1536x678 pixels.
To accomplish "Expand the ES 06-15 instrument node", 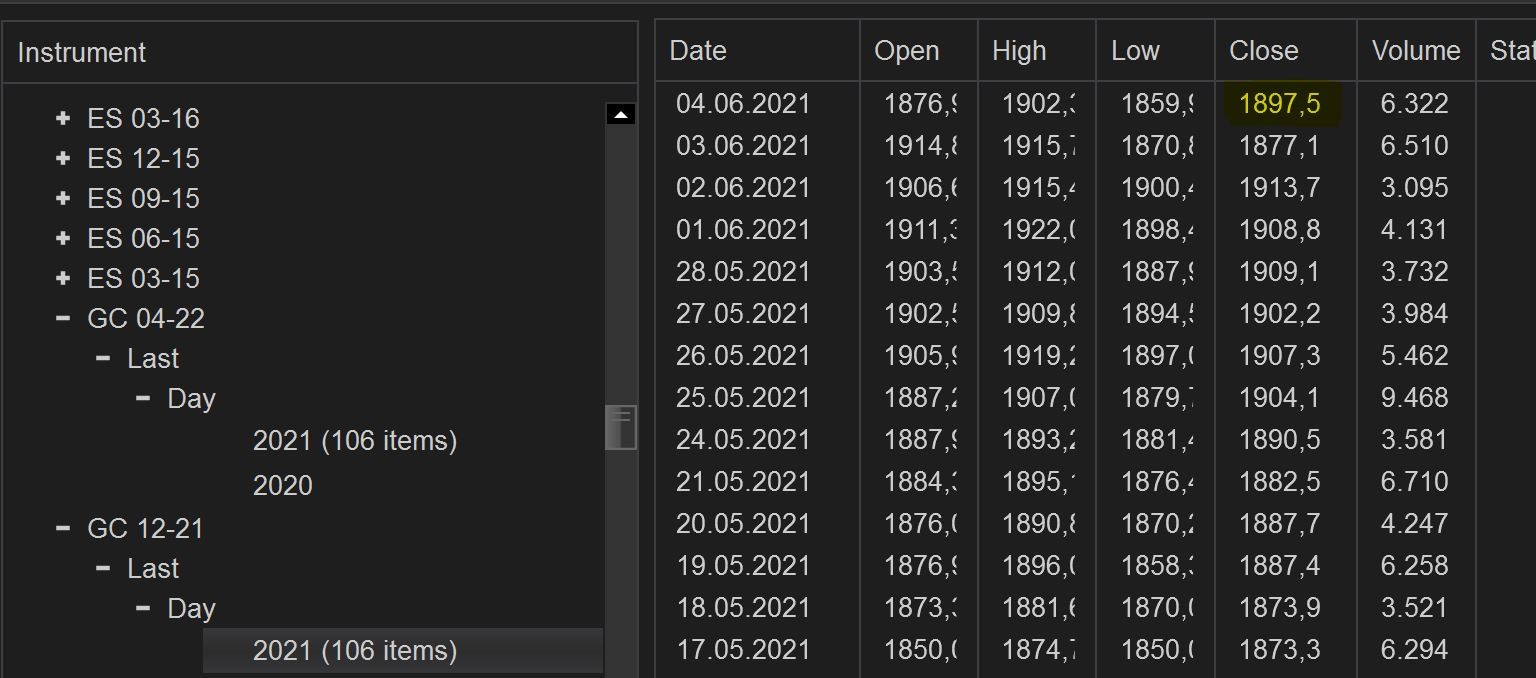I will [63, 238].
